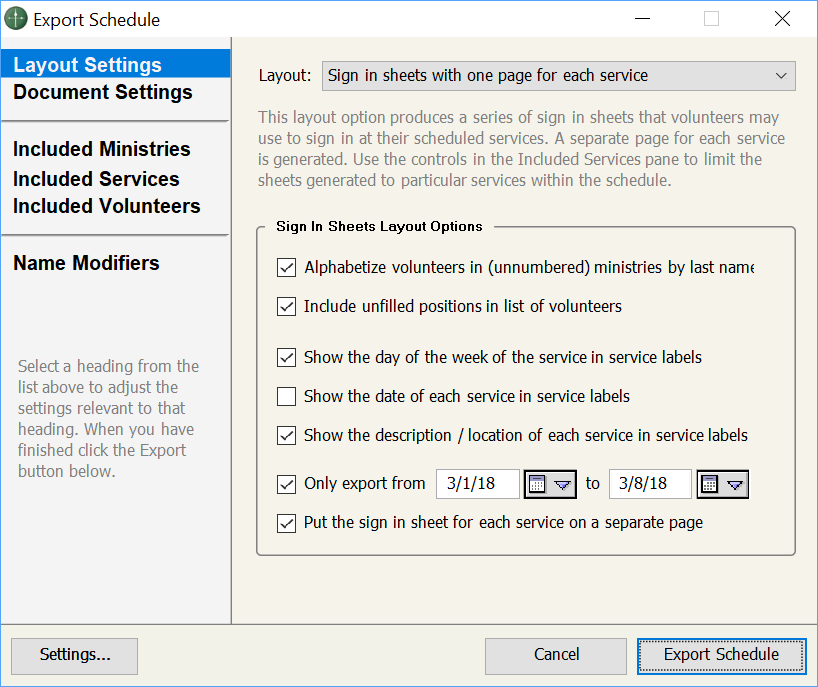The width and height of the screenshot is (818, 687).
Task: Toggle sign in sheet separate page option
Action: pyautogui.click(x=287, y=522)
